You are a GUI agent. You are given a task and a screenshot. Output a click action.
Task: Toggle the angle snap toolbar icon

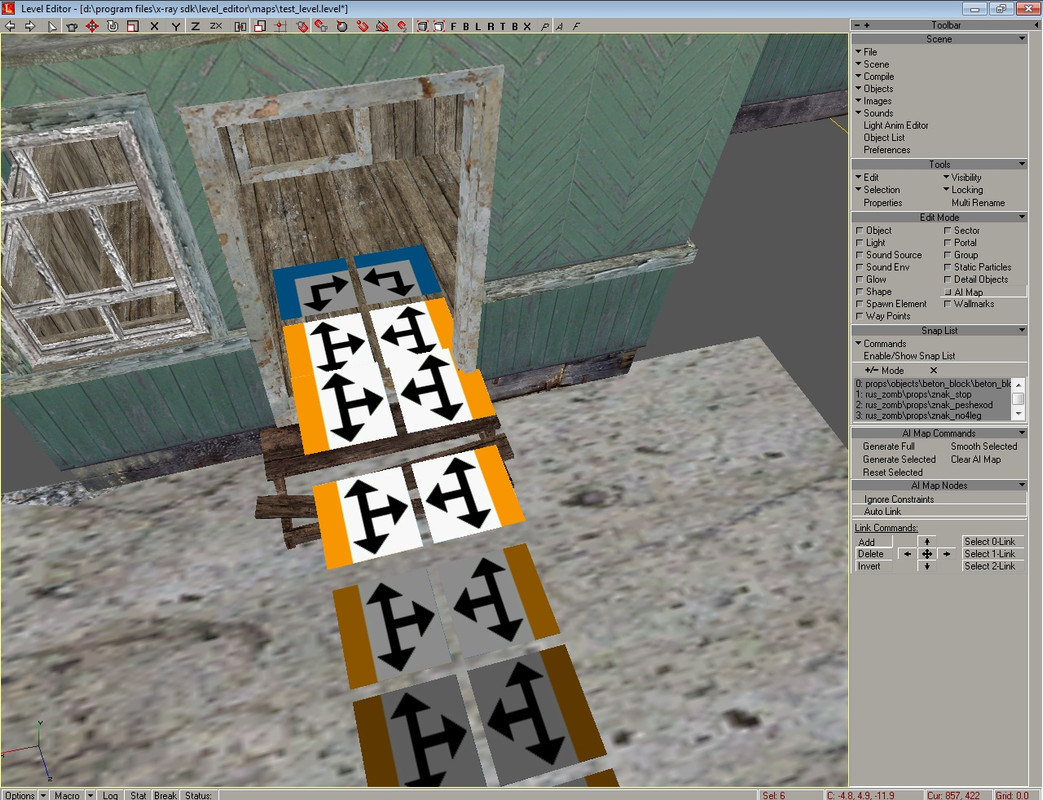(382, 26)
